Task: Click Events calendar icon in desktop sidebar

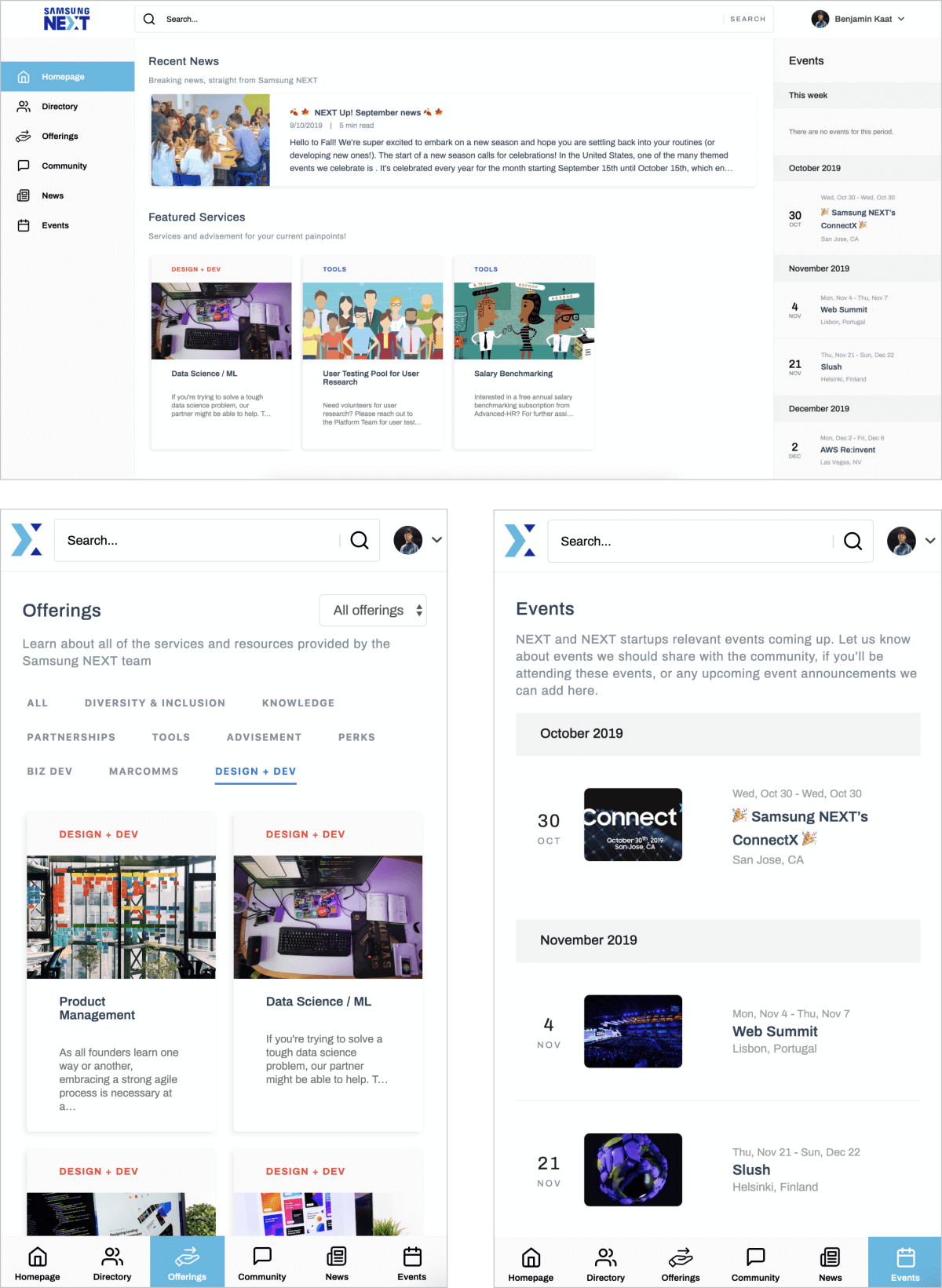Action: point(24,226)
